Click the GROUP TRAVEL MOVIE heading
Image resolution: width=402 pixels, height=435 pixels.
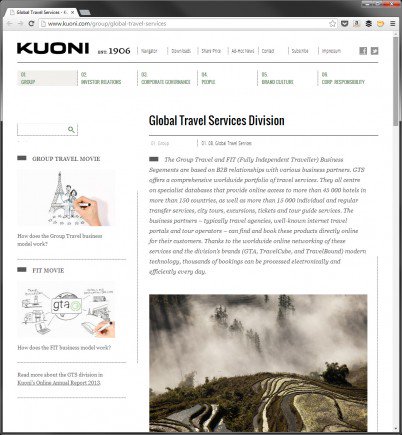point(66,159)
